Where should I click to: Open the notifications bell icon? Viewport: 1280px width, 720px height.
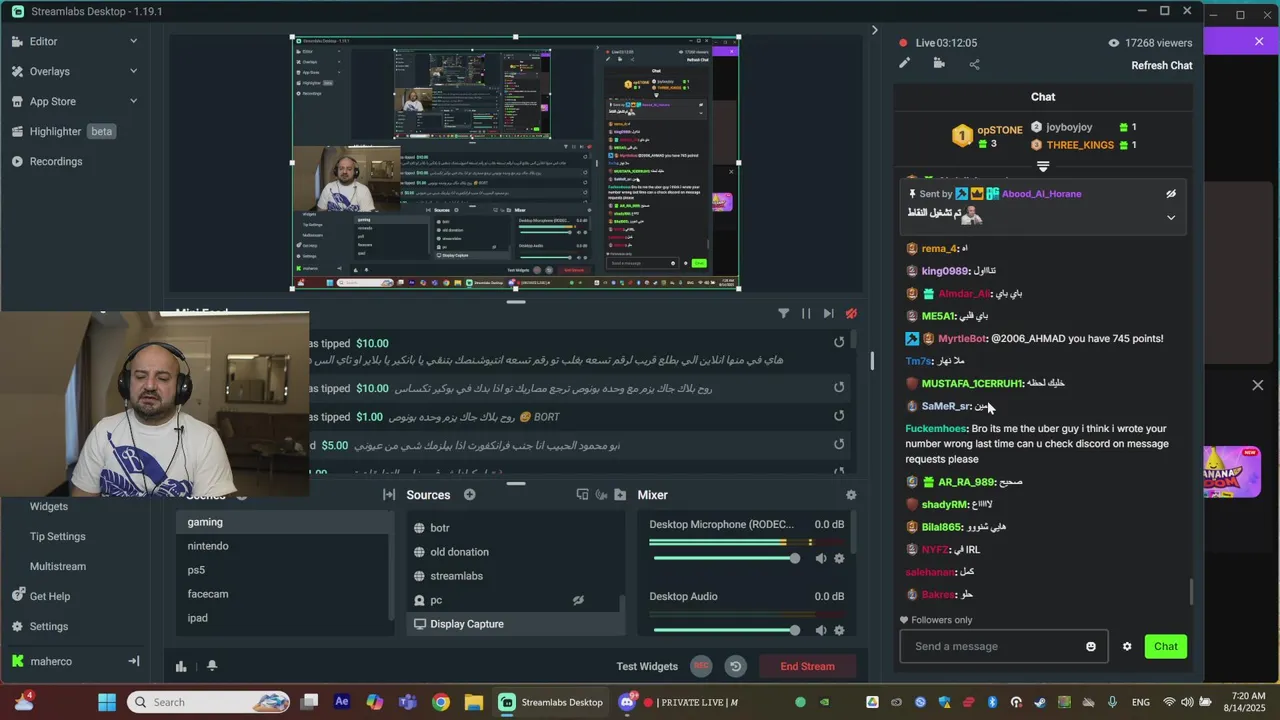[212, 666]
